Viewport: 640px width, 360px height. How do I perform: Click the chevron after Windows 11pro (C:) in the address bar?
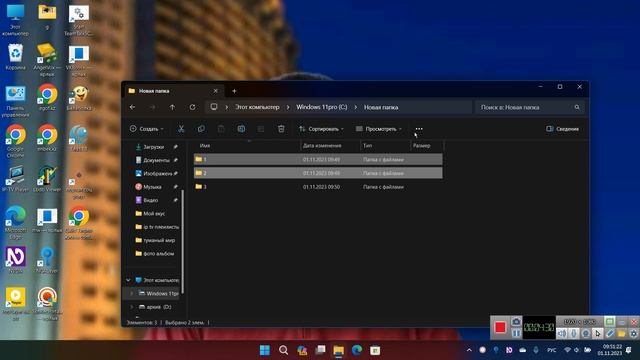(x=356, y=107)
